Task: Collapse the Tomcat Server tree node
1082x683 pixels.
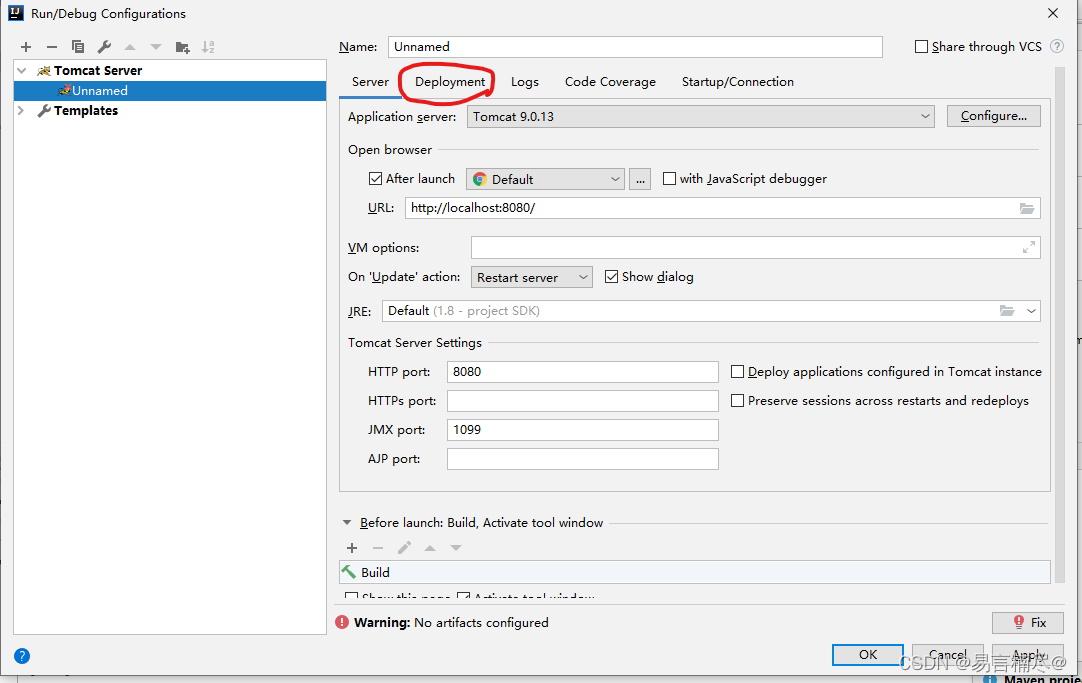Action: click(x=22, y=70)
